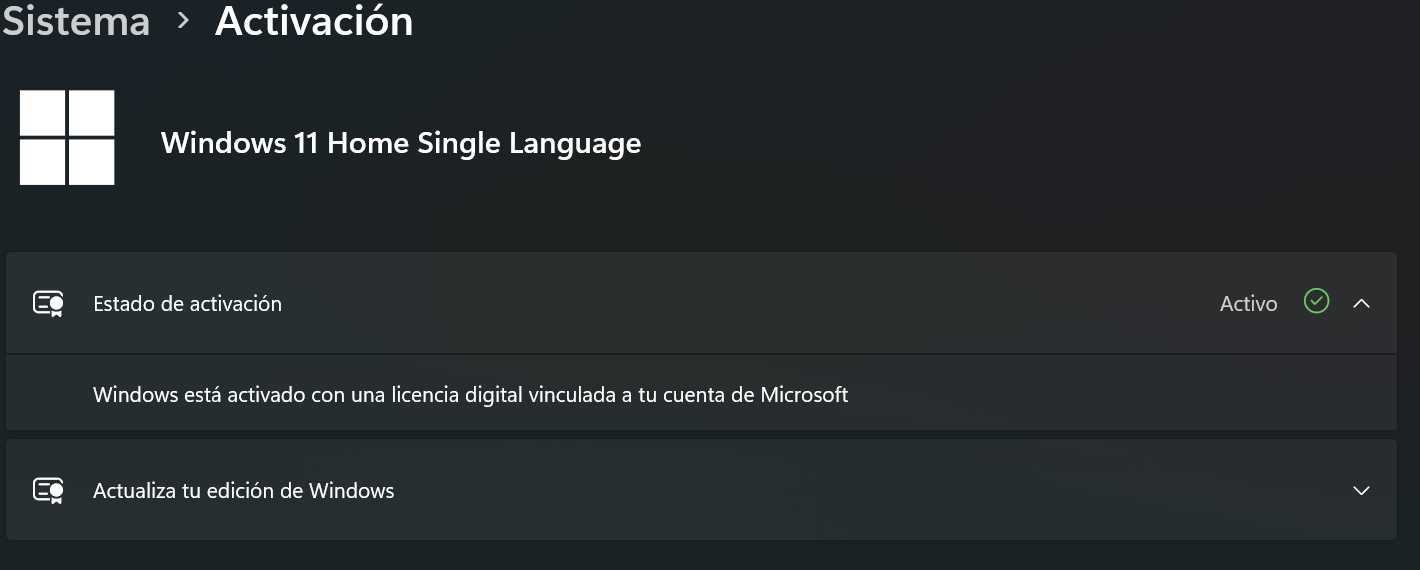This screenshot has width=1420, height=570.
Task: Click the upper-left pane of the Windows logo
Action: pos(43,113)
